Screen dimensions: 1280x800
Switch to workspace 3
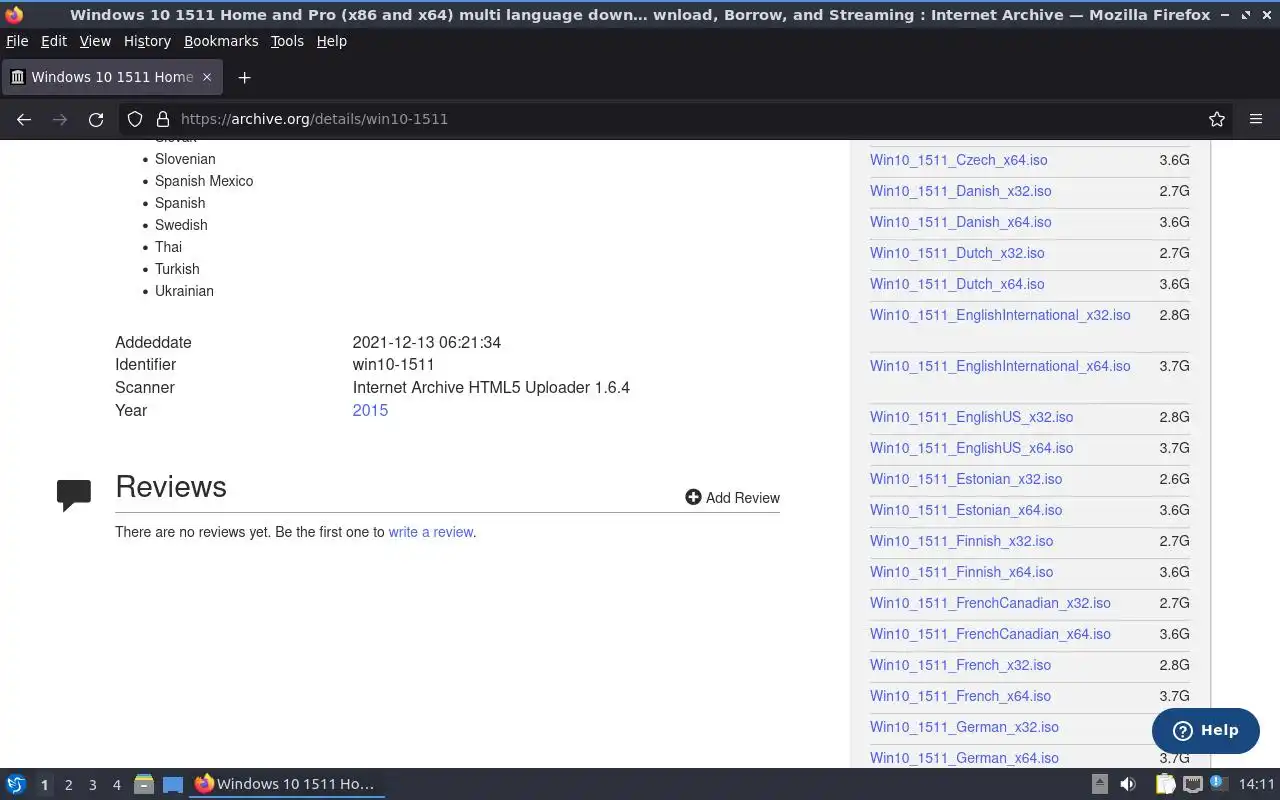point(92,785)
